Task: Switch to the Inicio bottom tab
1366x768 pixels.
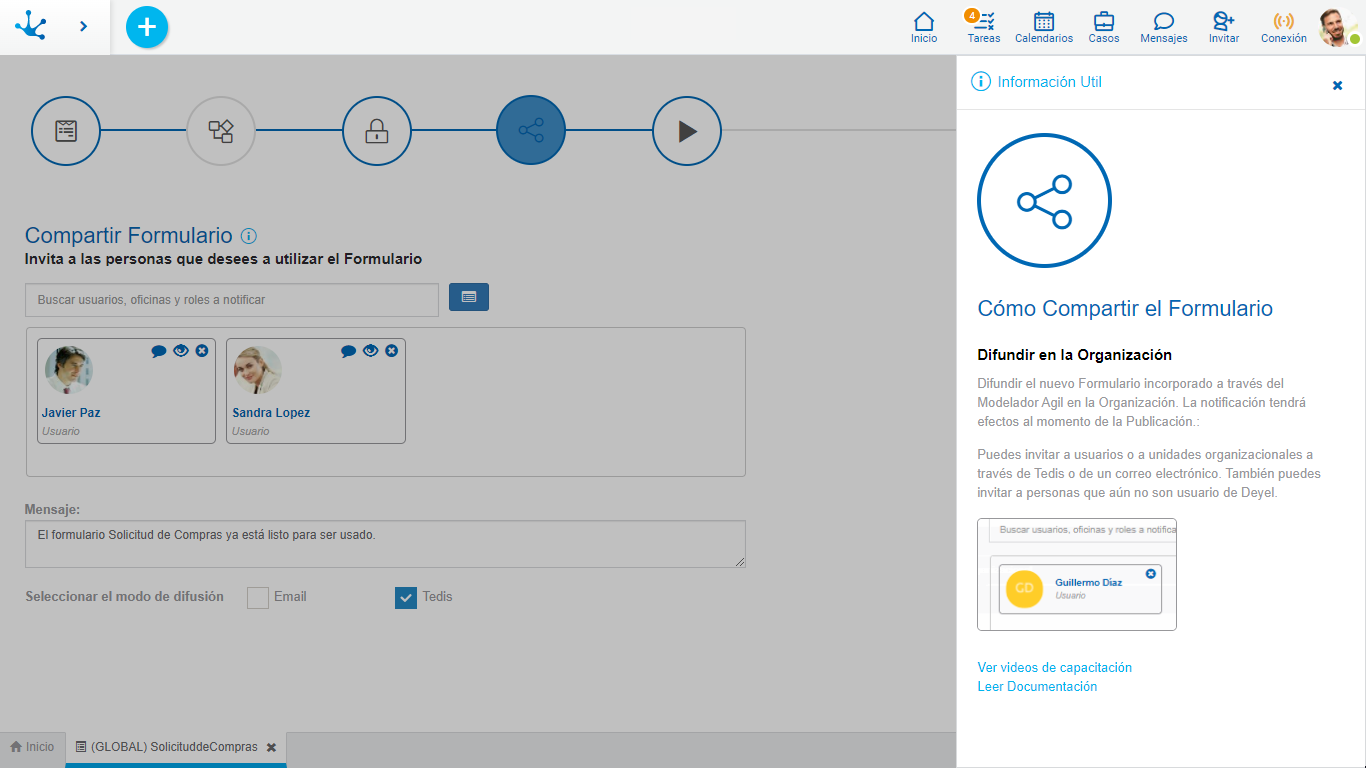Action: [32, 747]
